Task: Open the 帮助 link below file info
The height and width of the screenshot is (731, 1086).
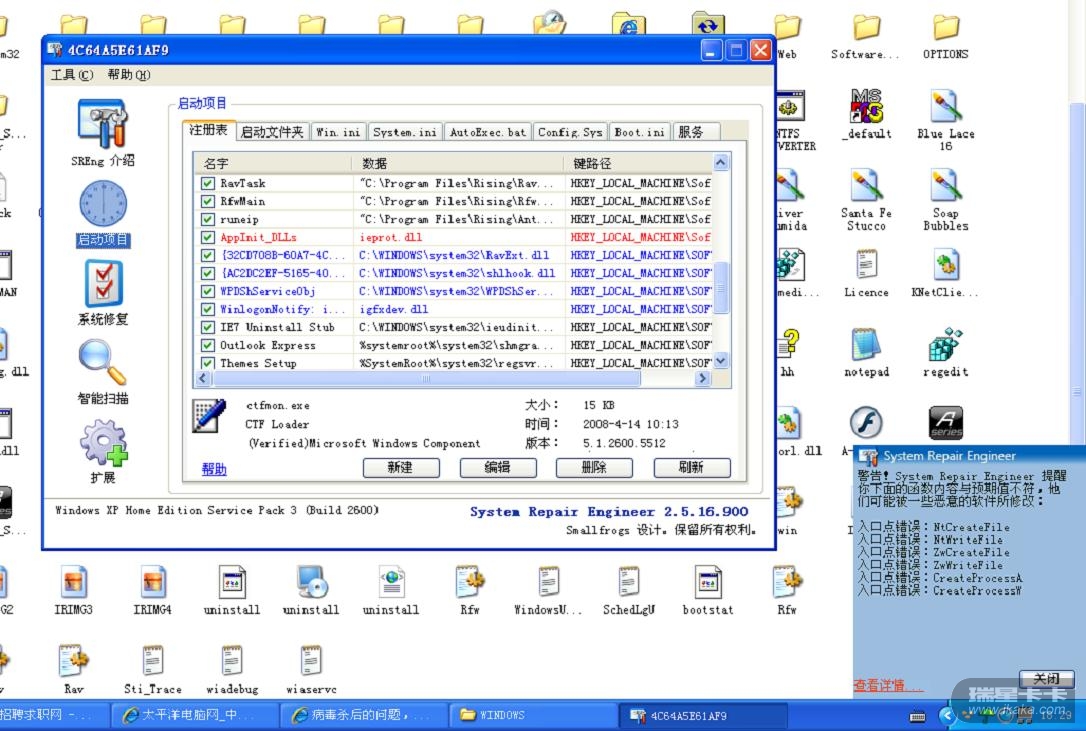Action: [214, 469]
